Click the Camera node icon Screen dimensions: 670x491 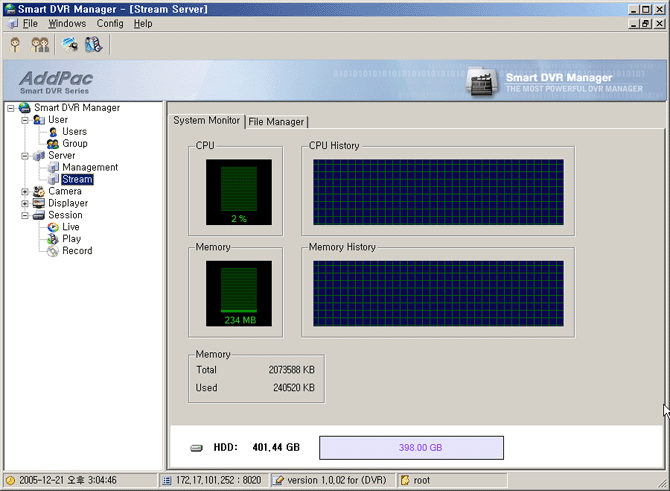[39, 191]
